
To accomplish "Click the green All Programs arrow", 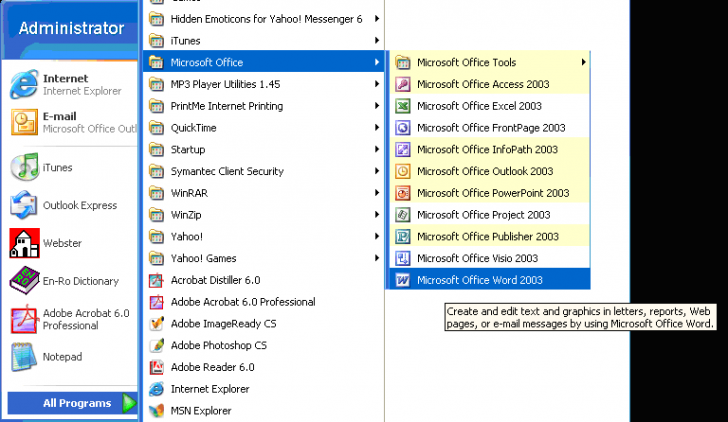I will pos(129,403).
